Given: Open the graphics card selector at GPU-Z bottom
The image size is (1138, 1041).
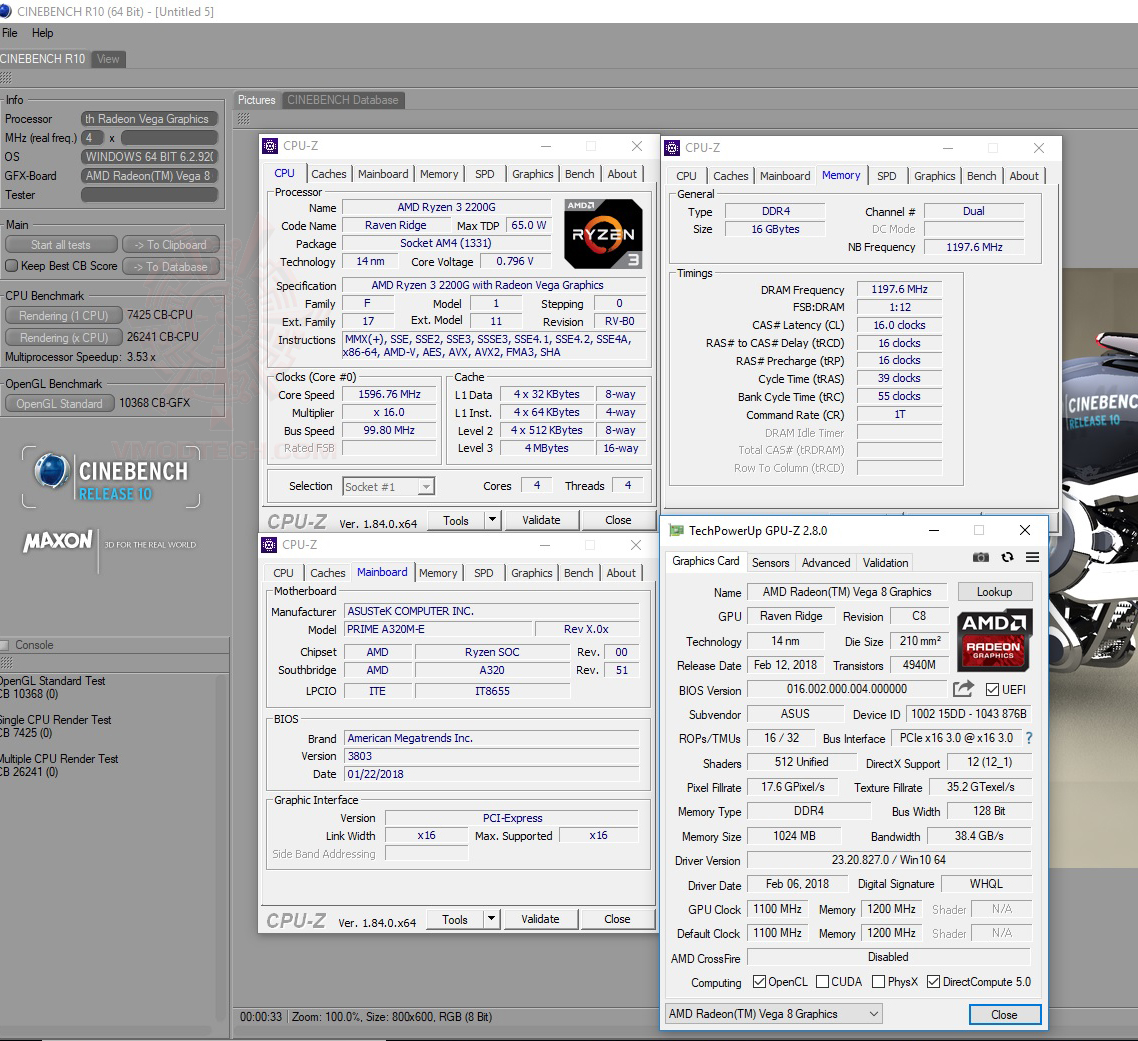Looking at the screenshot, I should (773, 1014).
